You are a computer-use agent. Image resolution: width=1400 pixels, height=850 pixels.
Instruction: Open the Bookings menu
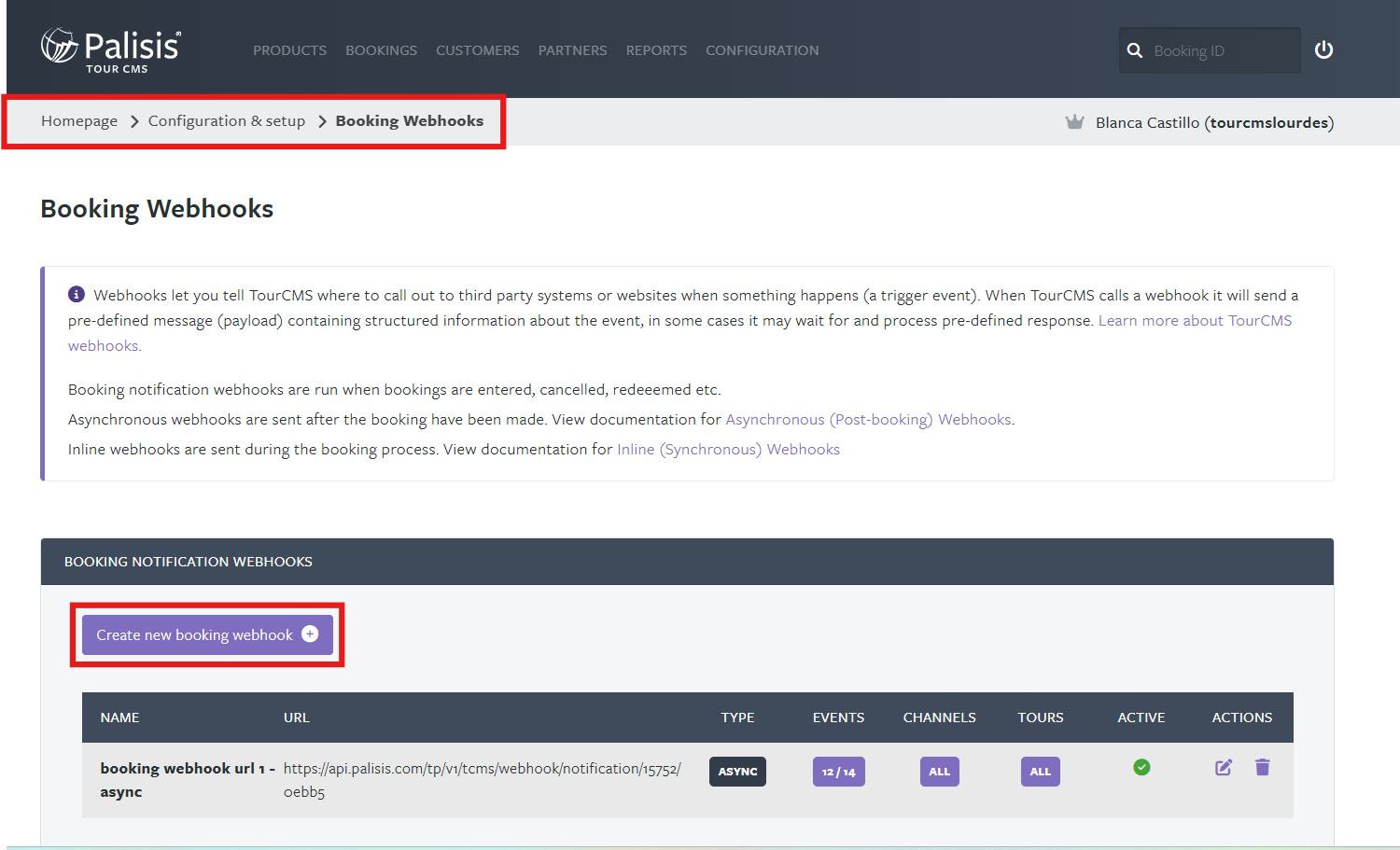pyautogui.click(x=381, y=50)
